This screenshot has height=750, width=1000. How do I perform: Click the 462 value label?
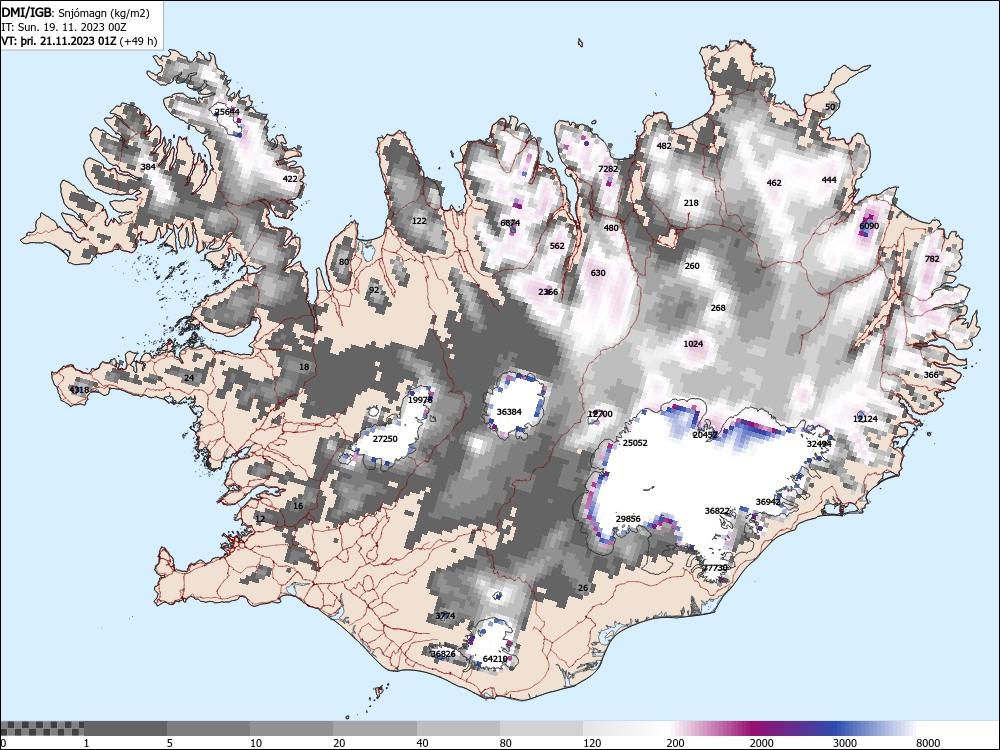(x=774, y=182)
